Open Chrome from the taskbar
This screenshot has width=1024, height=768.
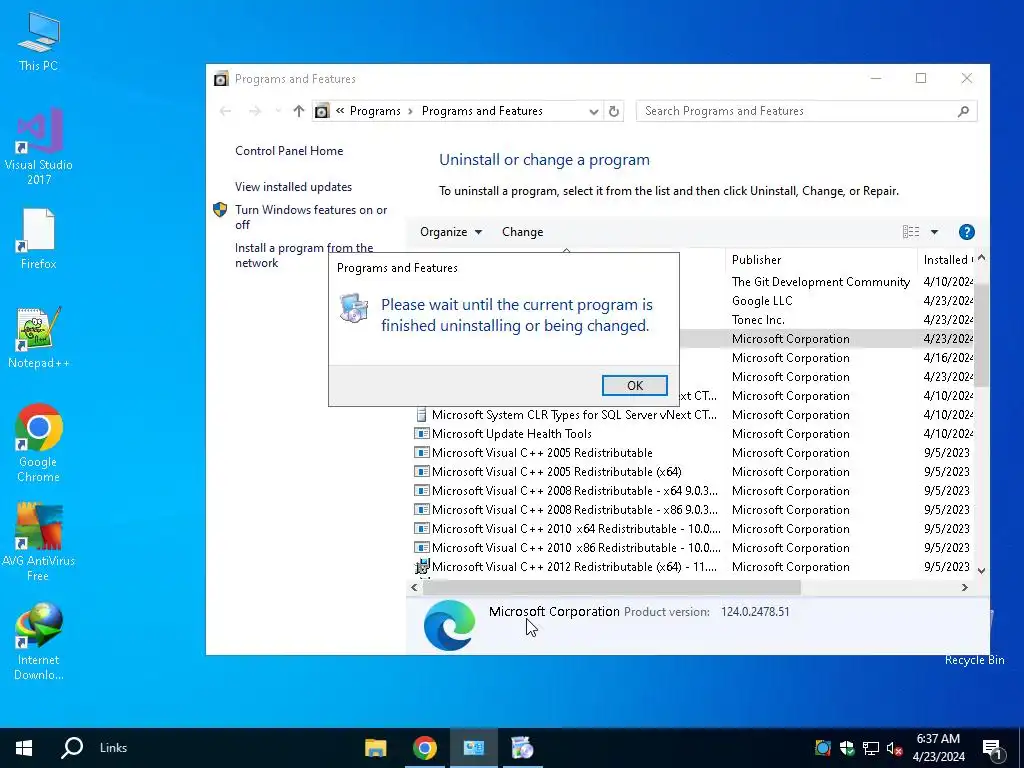tap(424, 748)
